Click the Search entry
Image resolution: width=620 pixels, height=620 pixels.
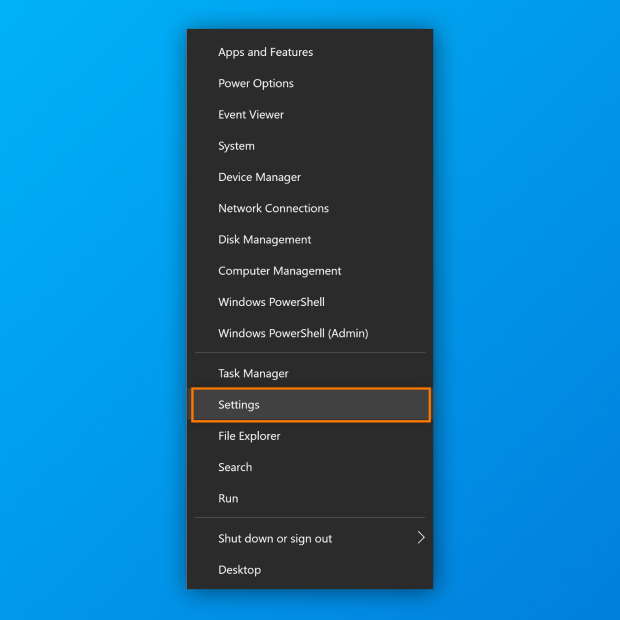click(235, 467)
